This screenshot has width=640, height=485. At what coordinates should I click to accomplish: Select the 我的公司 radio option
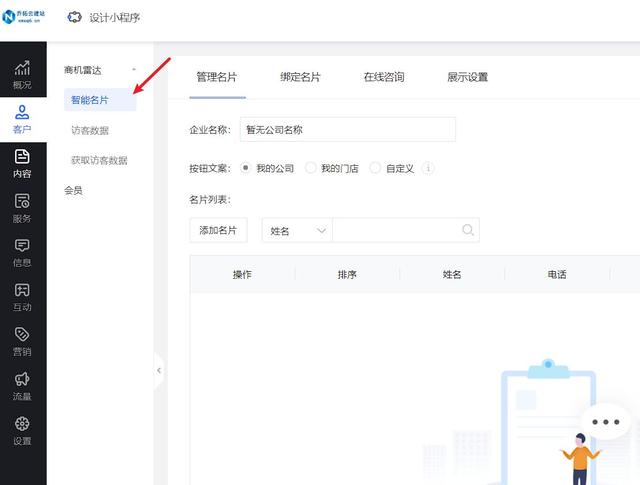246,168
